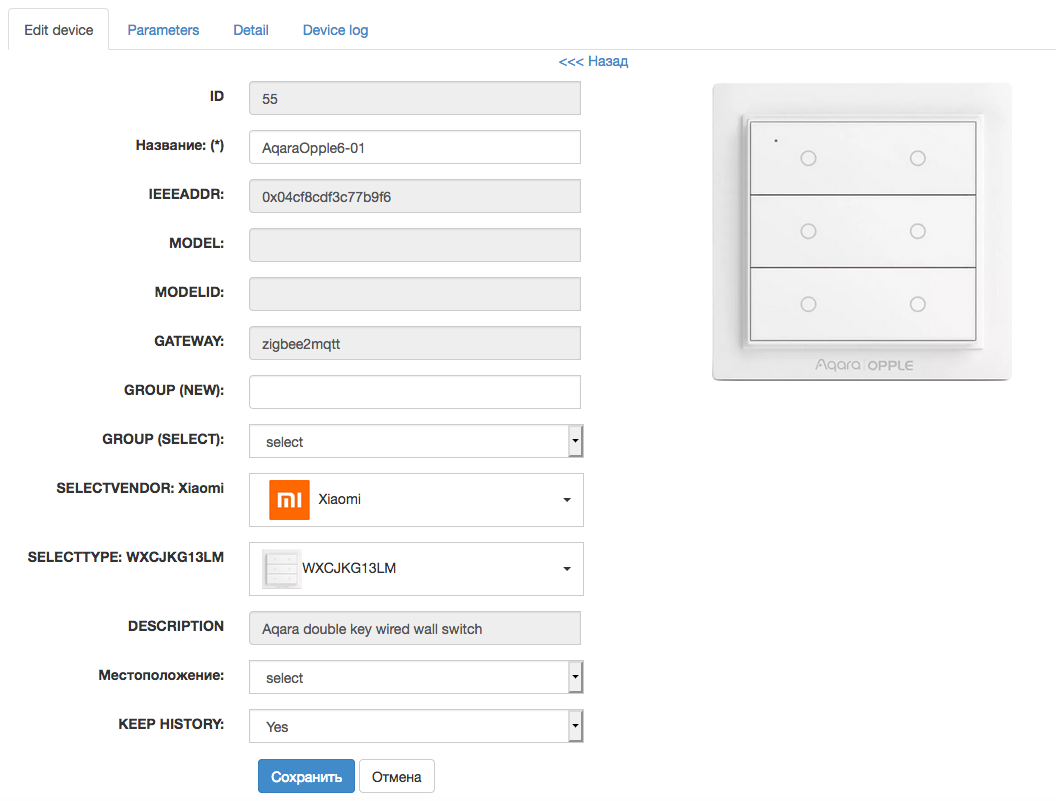
Task: Expand the Xiaomi vendor dropdown
Action: coord(415,500)
